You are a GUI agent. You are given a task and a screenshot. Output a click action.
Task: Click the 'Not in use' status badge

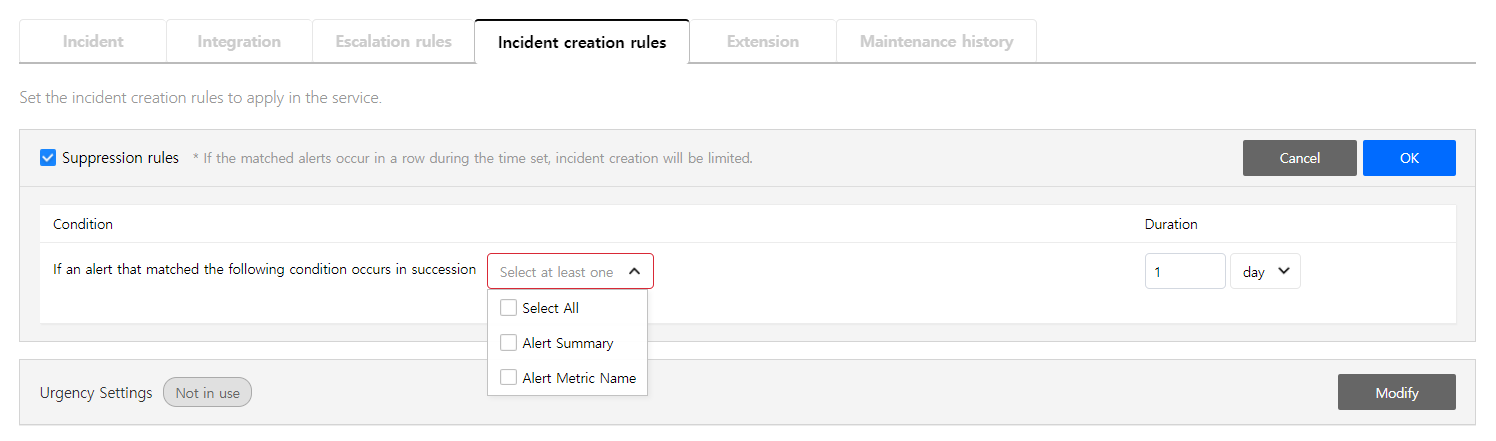(207, 393)
